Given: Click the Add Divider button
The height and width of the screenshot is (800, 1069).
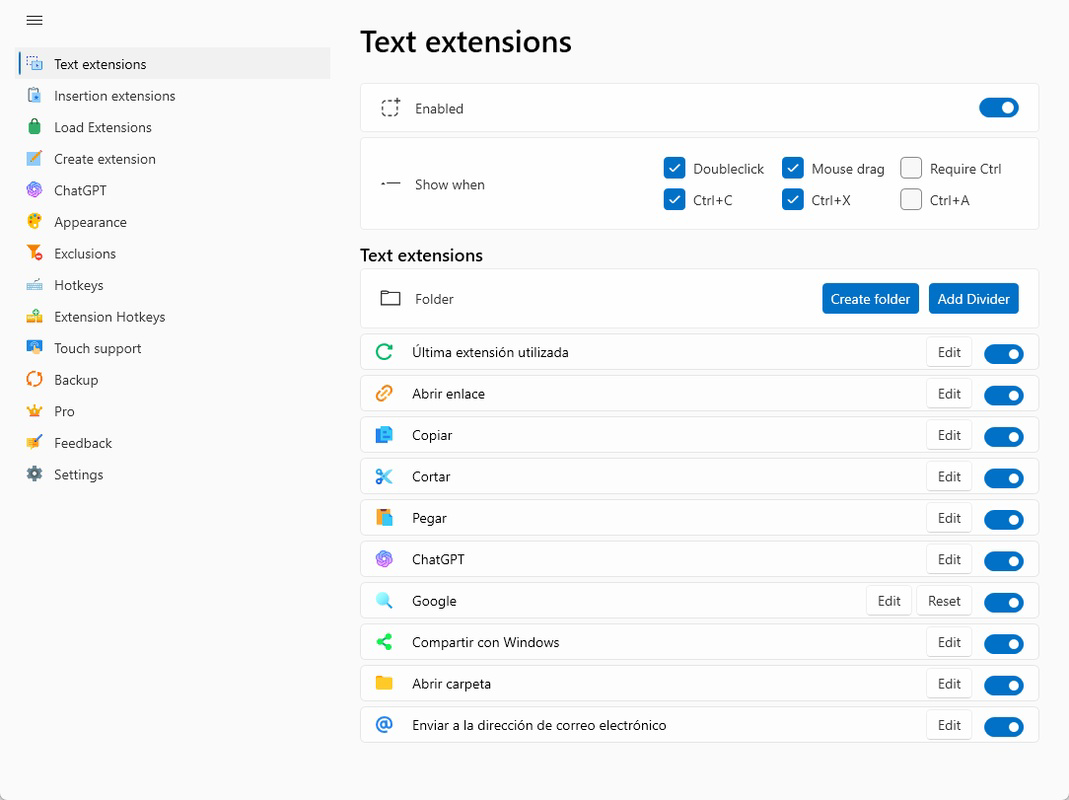Looking at the screenshot, I should [974, 299].
